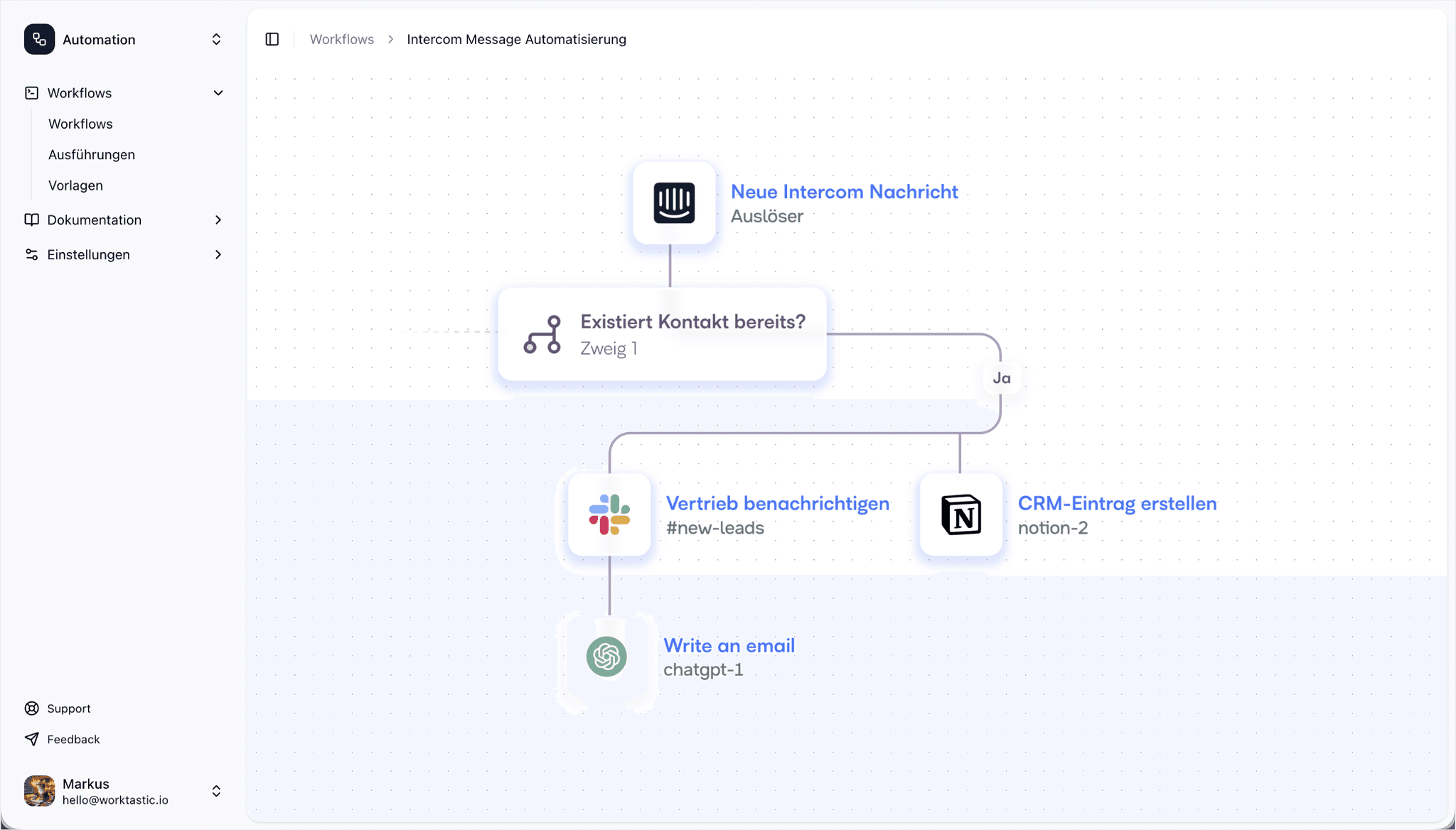
Task: Toggle the sidebar panel icon
Action: pos(272,39)
